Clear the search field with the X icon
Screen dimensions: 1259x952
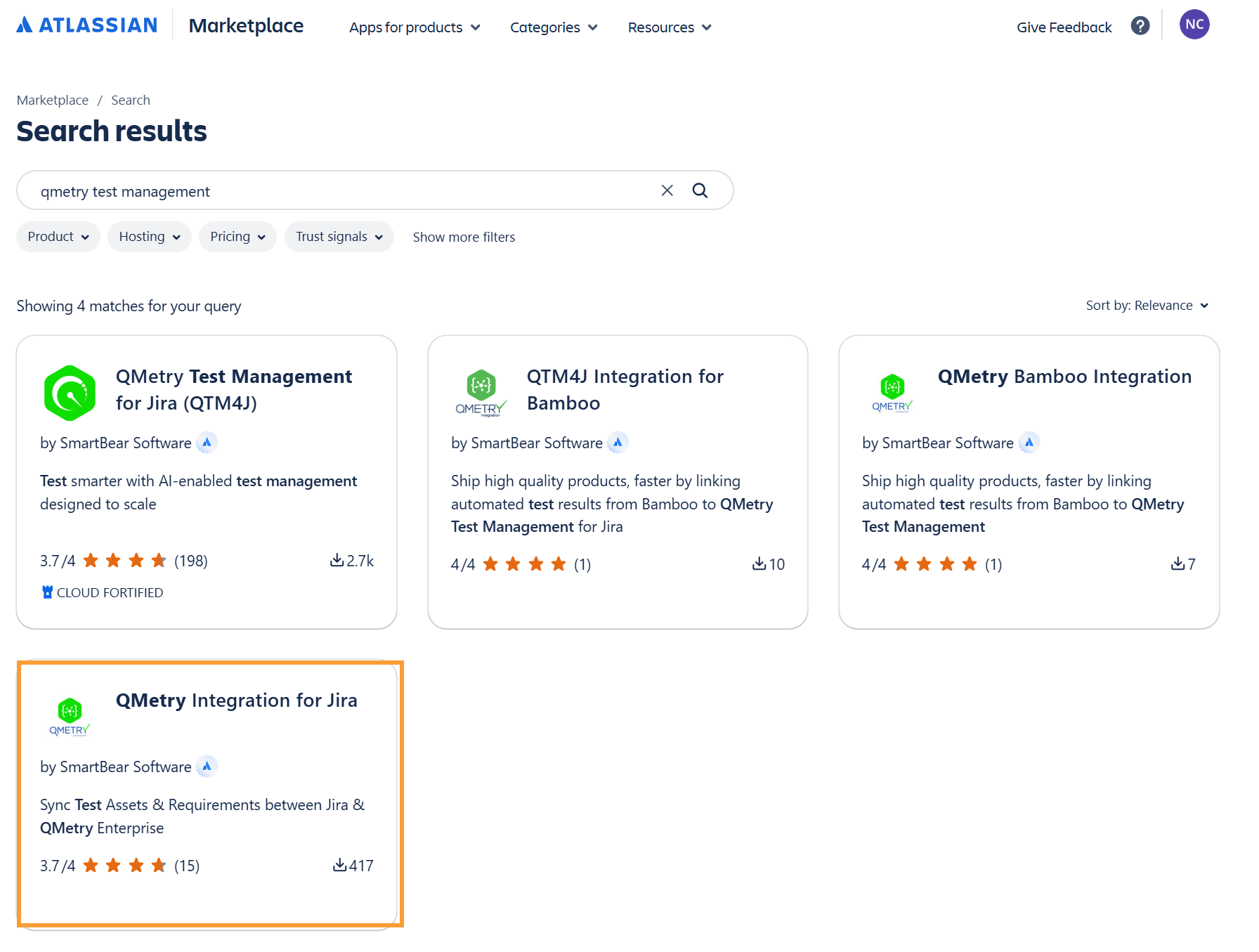pos(667,190)
